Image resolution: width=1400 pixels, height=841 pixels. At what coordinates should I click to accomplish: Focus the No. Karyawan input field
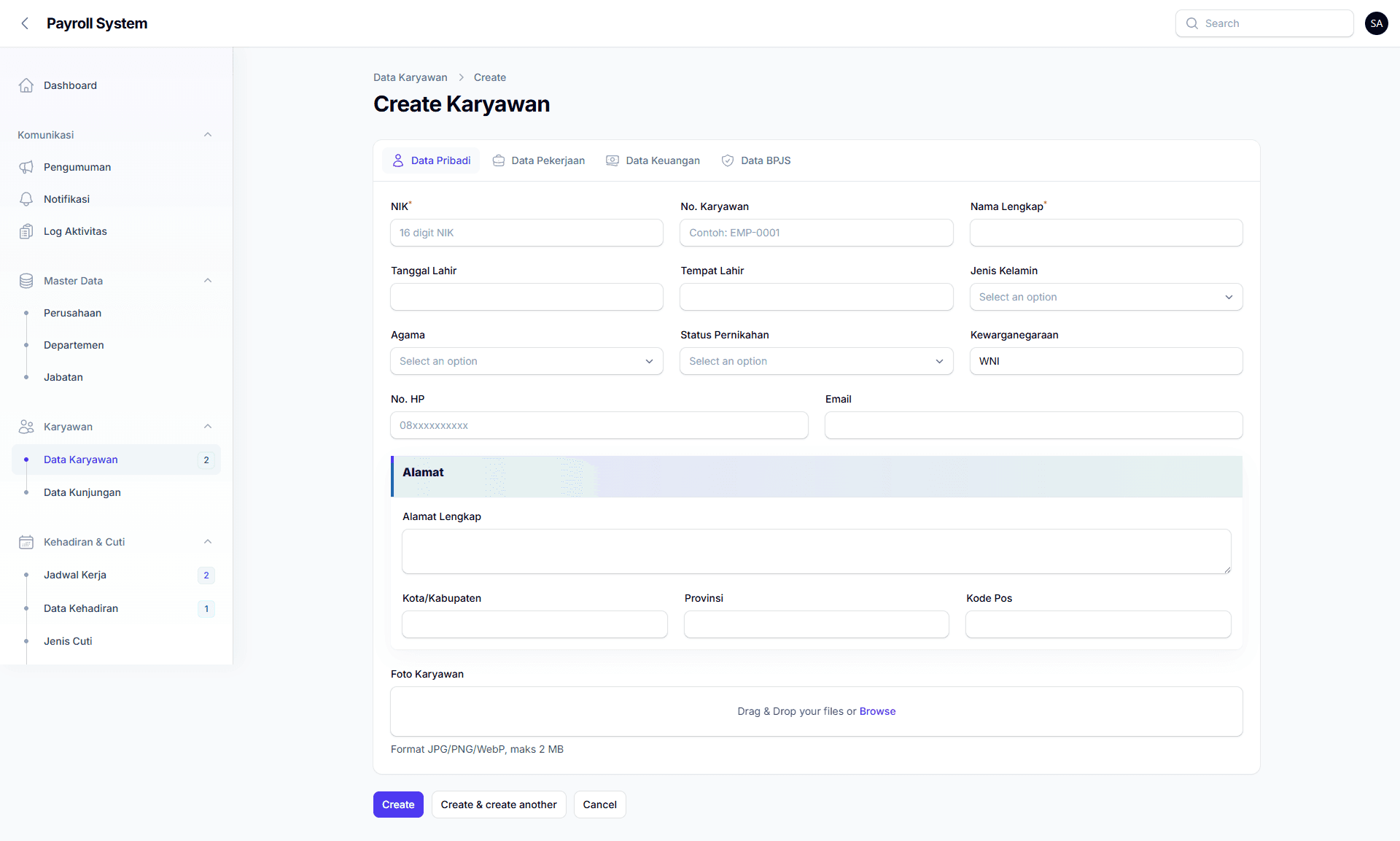816,233
